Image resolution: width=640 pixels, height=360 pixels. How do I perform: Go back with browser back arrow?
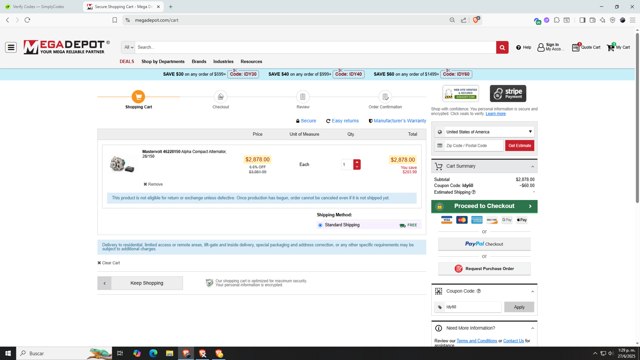pyautogui.click(x=7, y=20)
